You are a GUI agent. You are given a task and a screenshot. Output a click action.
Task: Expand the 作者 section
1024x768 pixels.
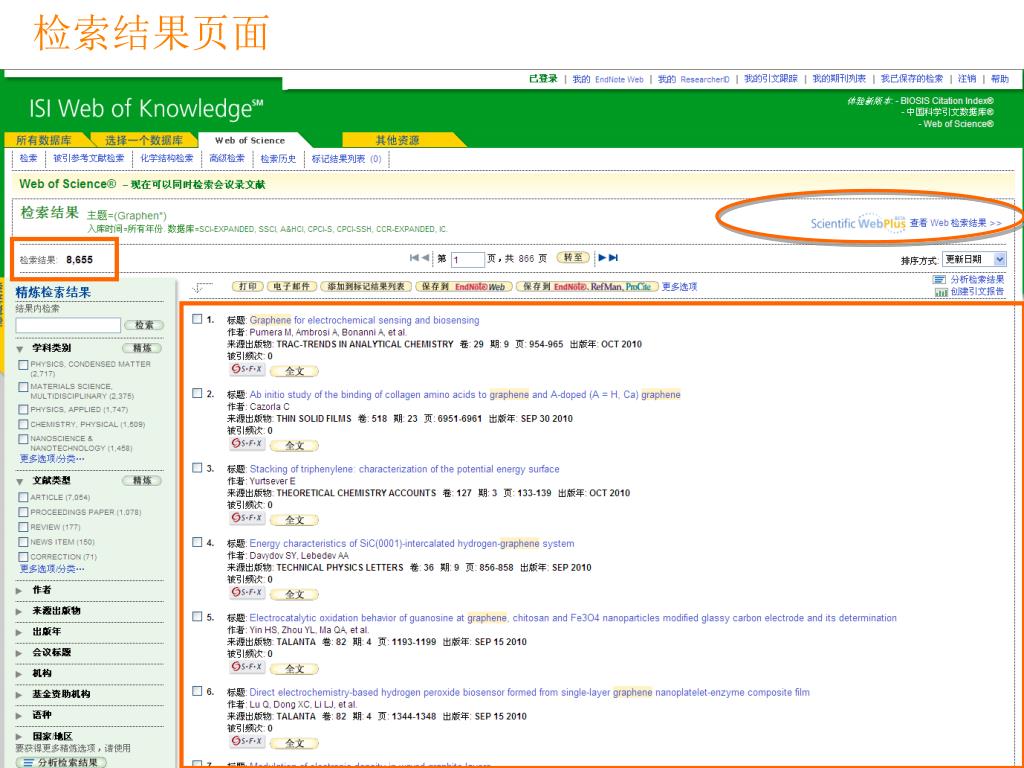20,591
